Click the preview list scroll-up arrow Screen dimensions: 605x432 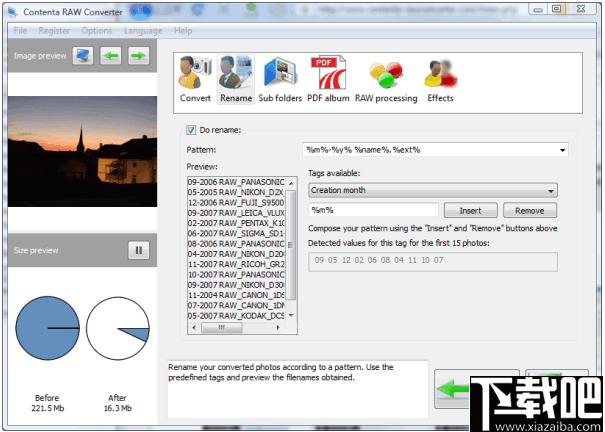pyautogui.click(x=291, y=183)
